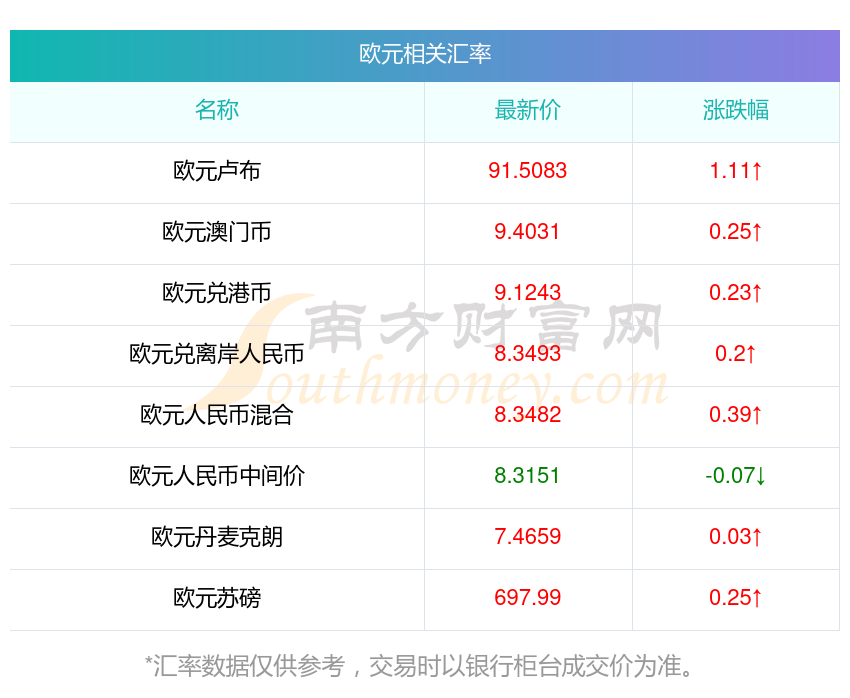
Task: Select the 欧元卢布 row name
Action: pos(217,171)
